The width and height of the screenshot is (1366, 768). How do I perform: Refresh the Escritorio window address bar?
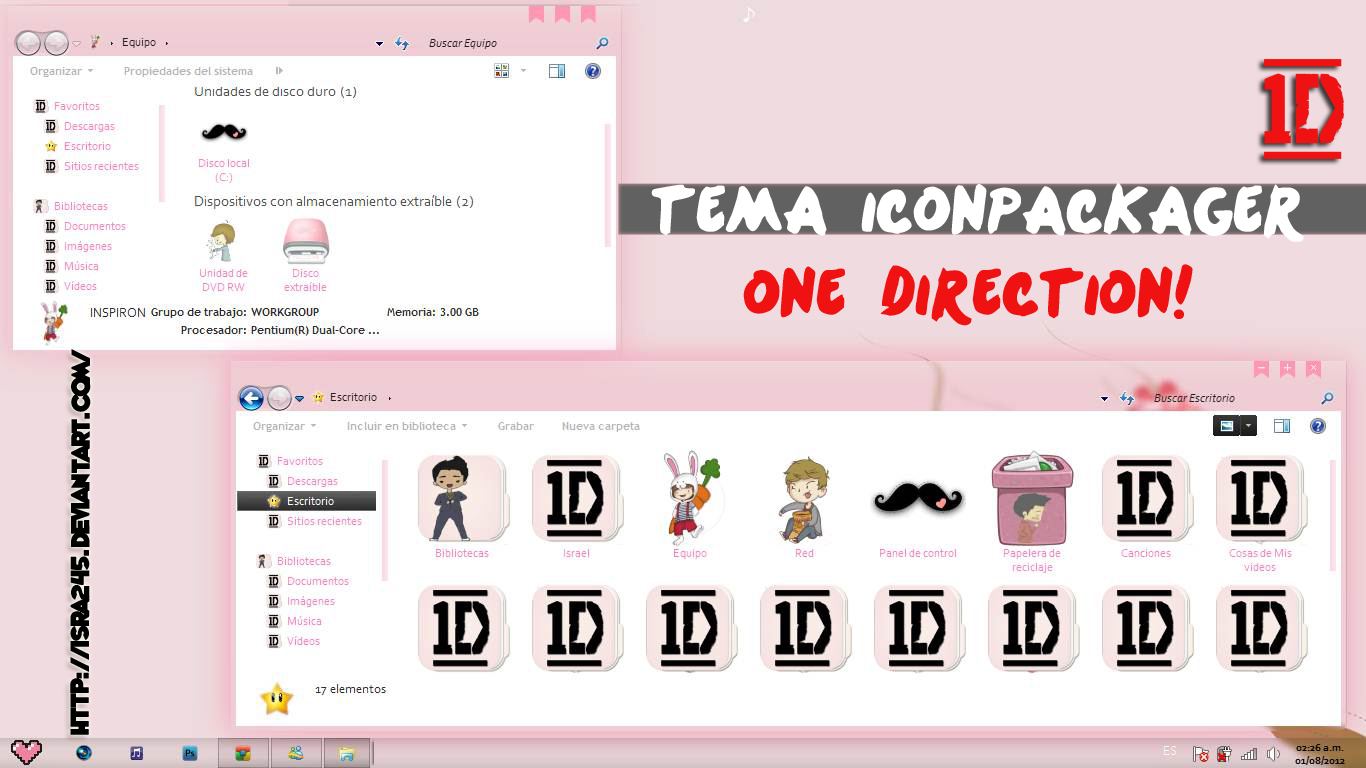coord(1127,398)
